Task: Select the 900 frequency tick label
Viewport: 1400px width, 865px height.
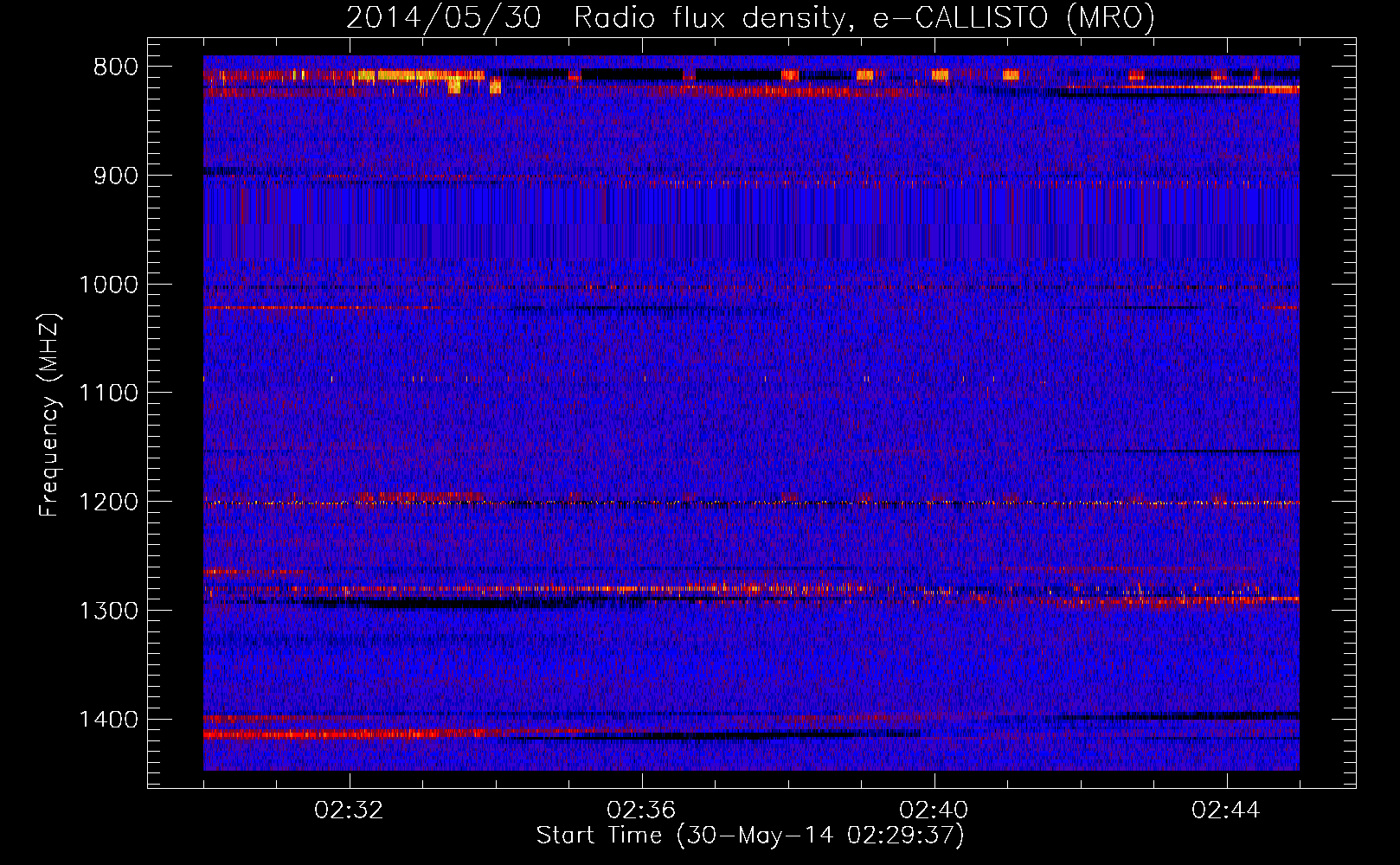Action: 115,176
